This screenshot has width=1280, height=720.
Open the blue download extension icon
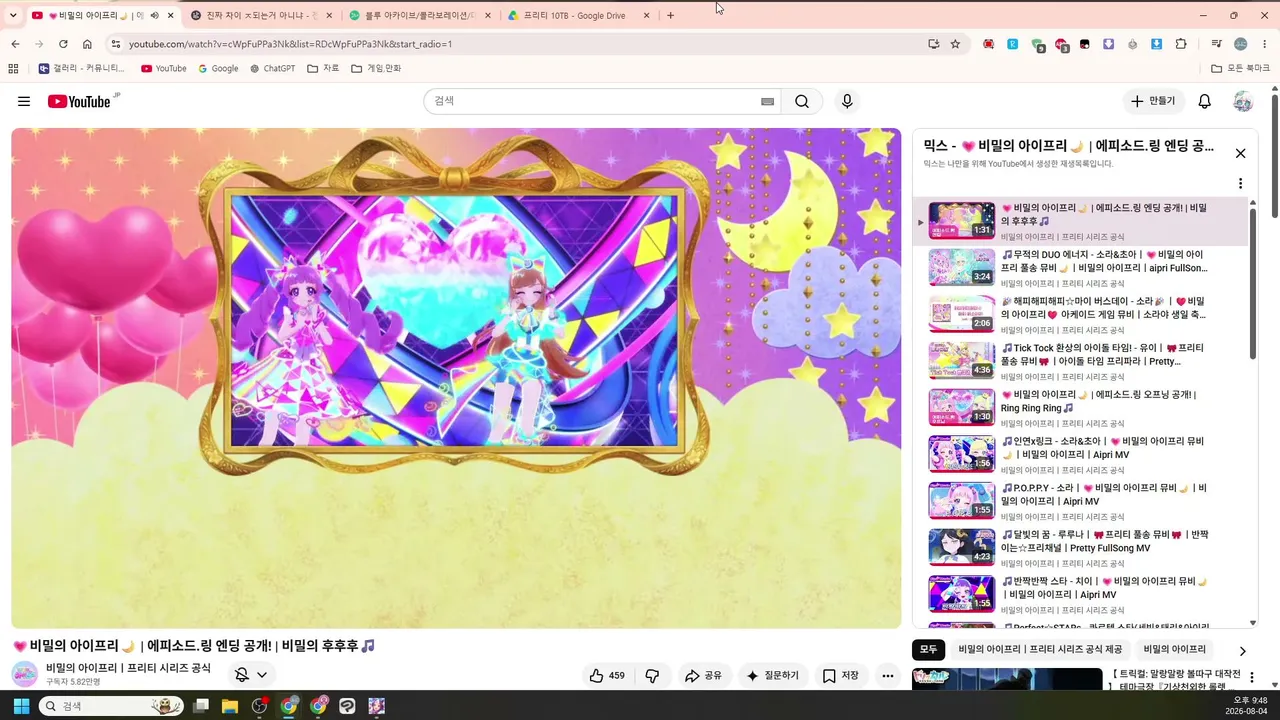click(x=1157, y=44)
